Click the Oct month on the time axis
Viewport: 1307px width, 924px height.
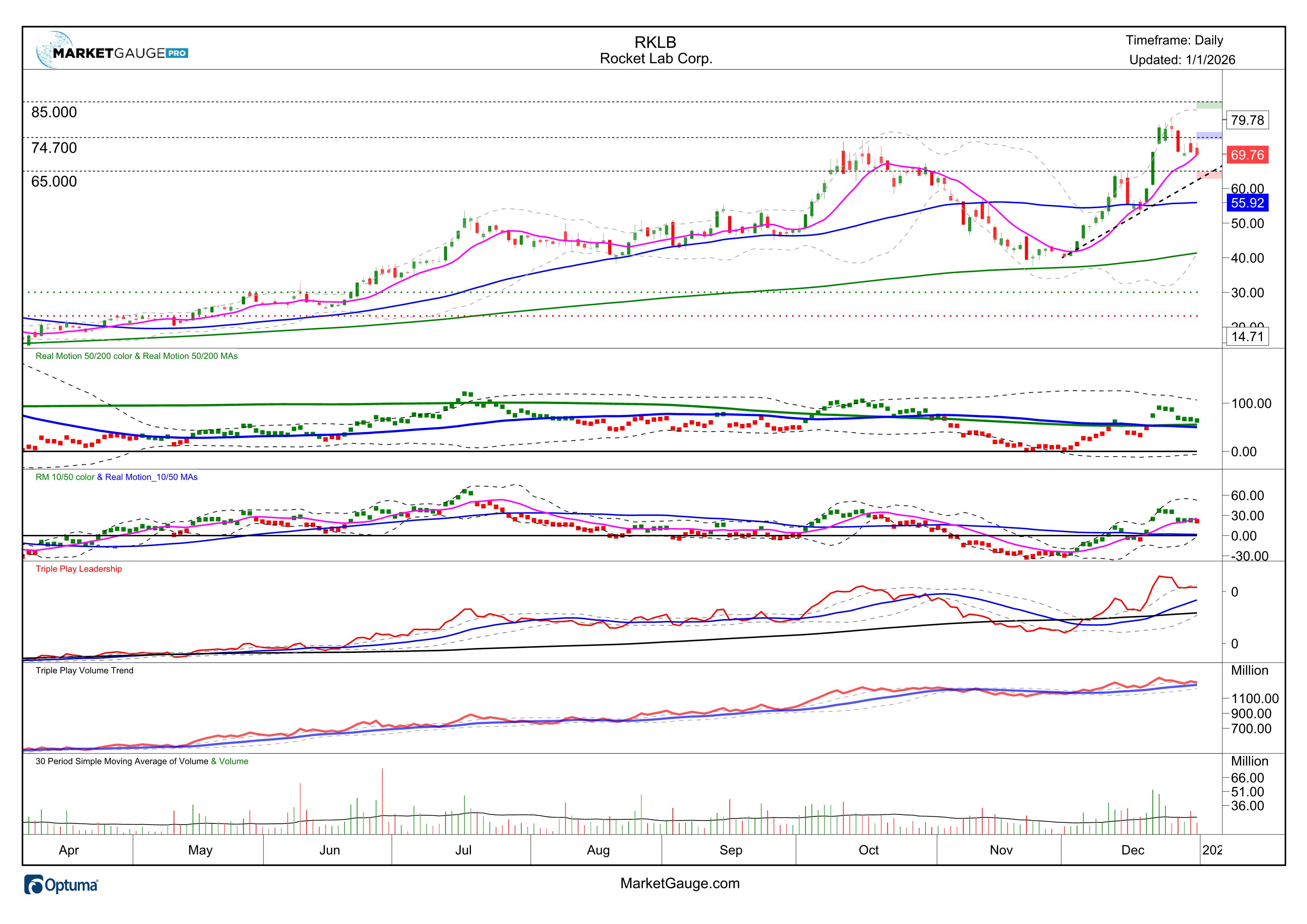pyautogui.click(x=868, y=850)
